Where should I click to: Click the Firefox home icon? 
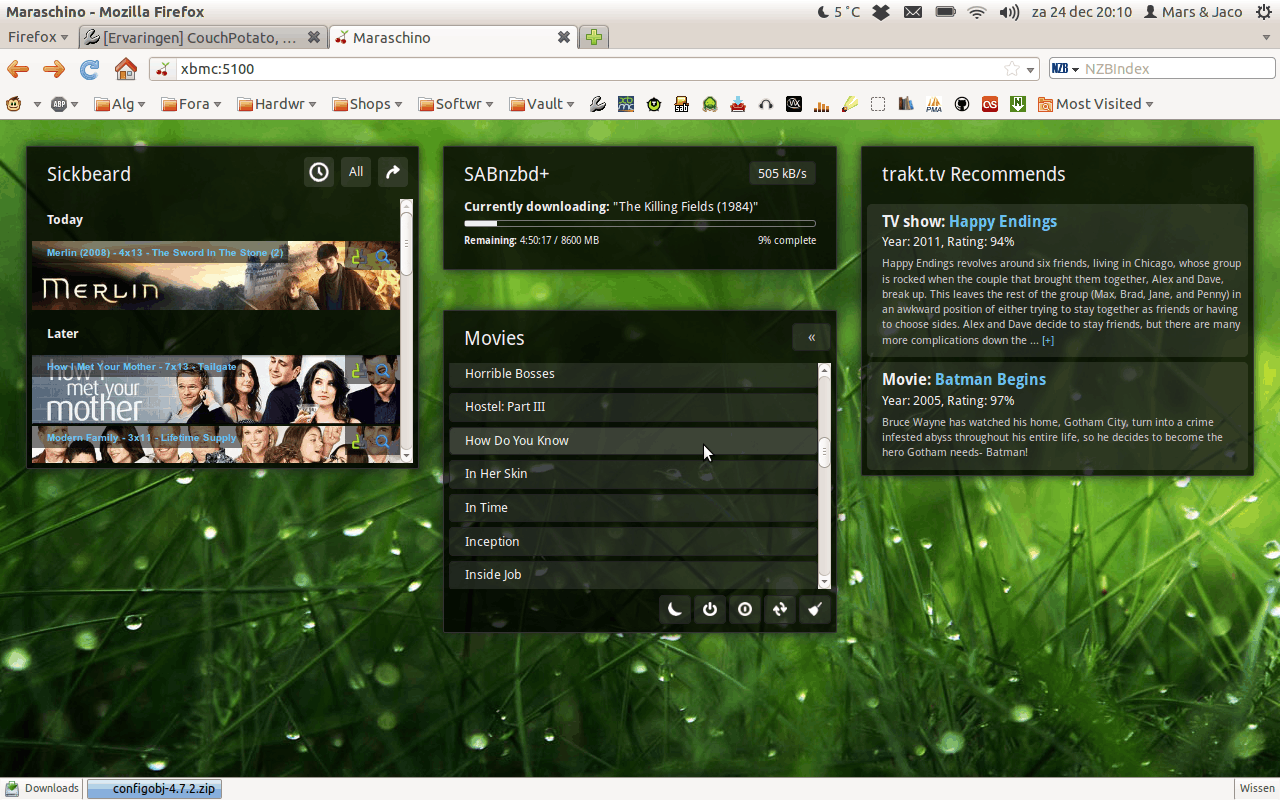tap(126, 69)
